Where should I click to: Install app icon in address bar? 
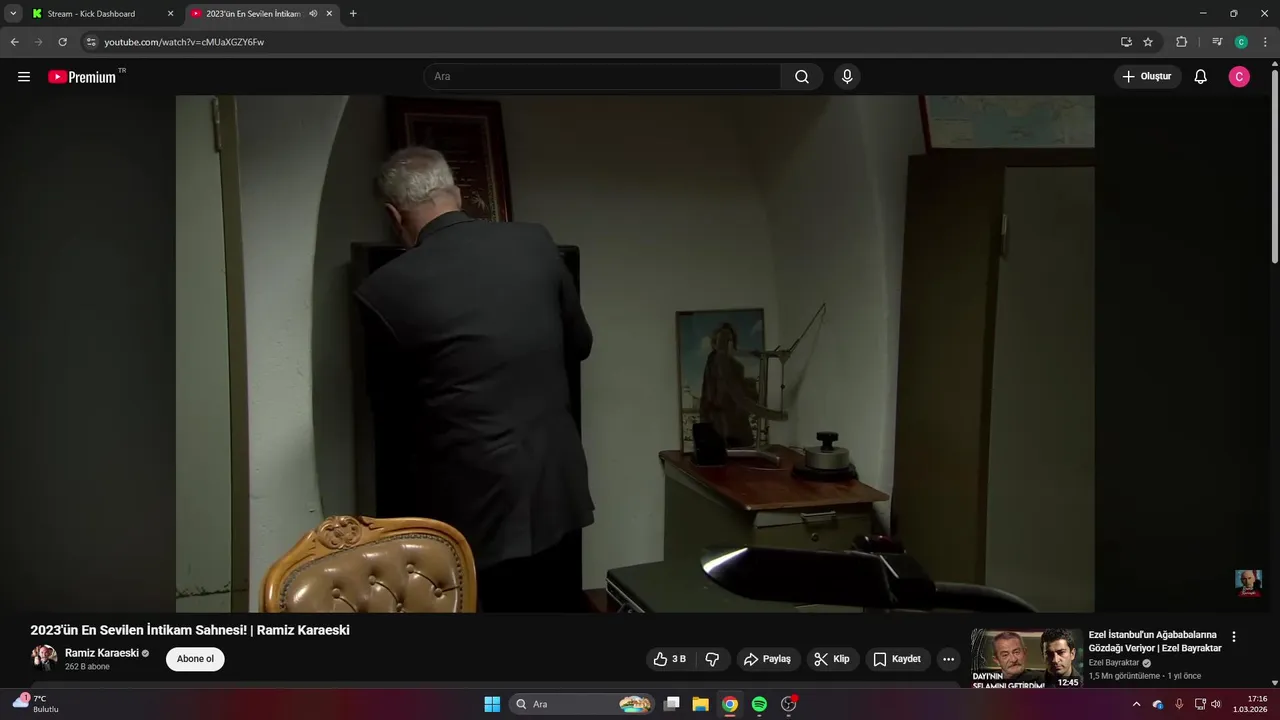[1126, 42]
